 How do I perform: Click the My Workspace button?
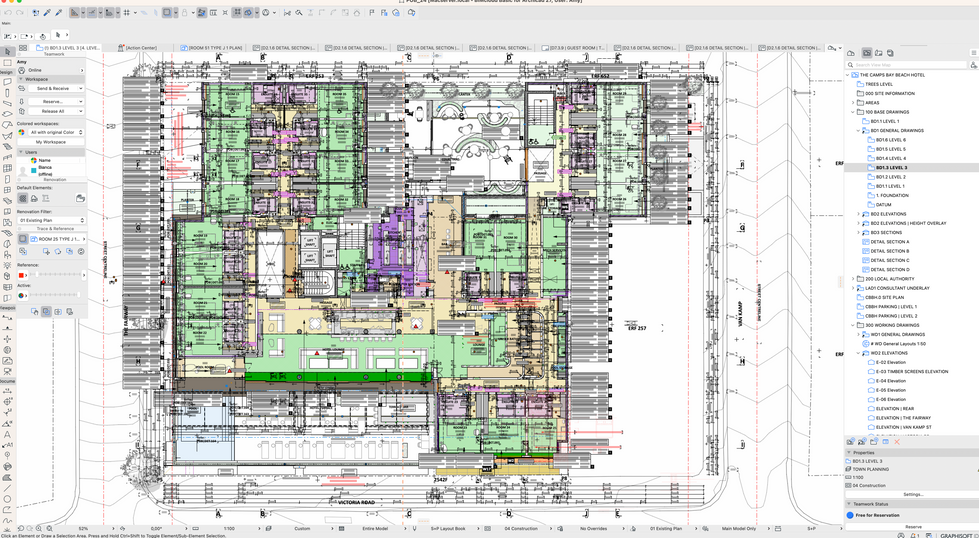coord(51,142)
